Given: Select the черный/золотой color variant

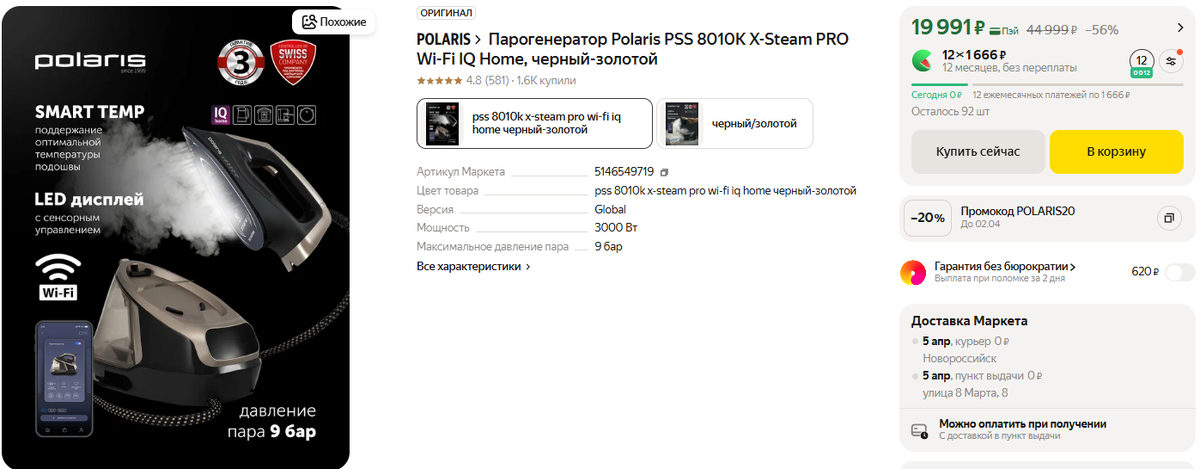Looking at the screenshot, I should (735, 123).
